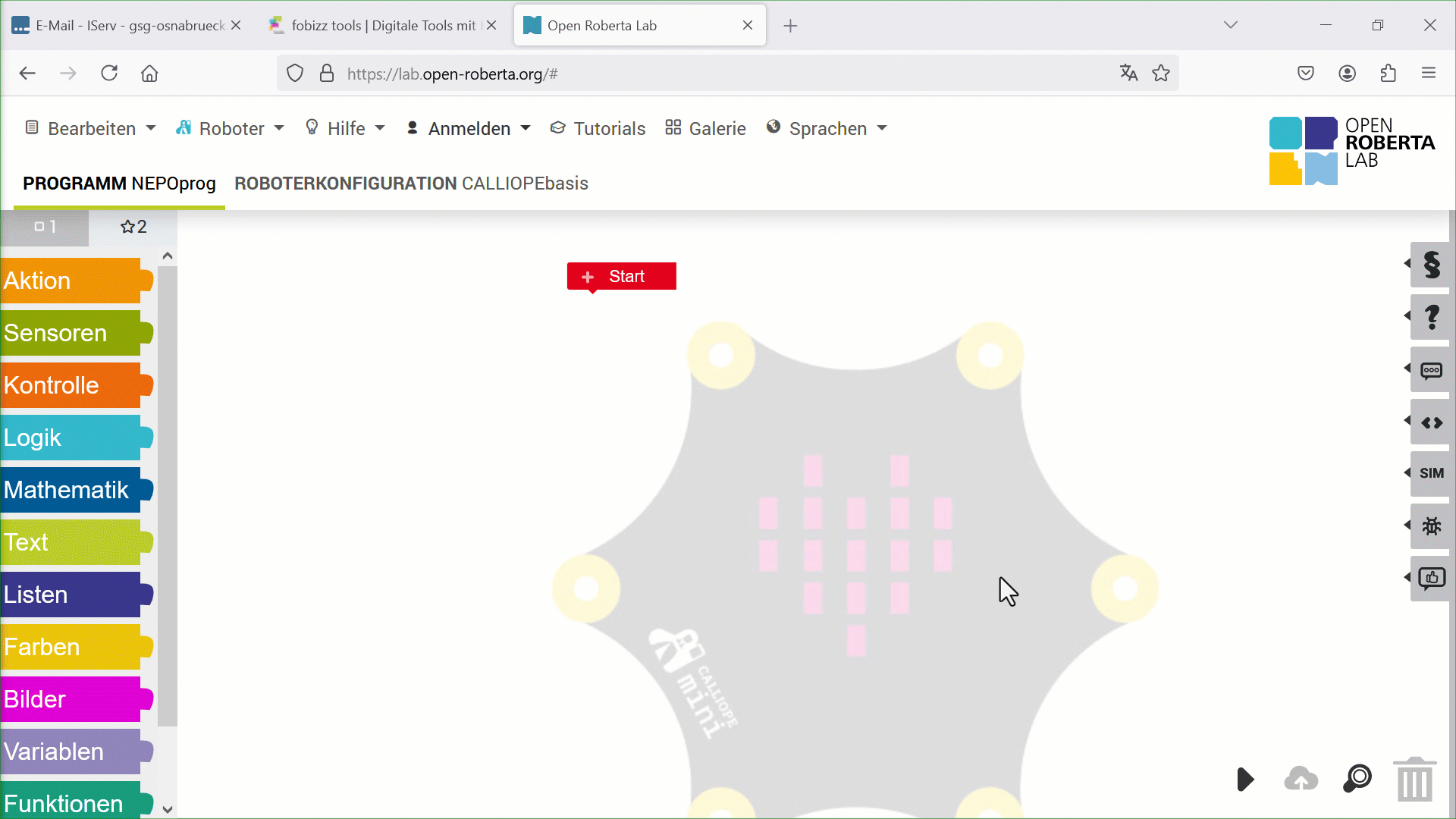Open the SIM simulation panel

point(1431,473)
